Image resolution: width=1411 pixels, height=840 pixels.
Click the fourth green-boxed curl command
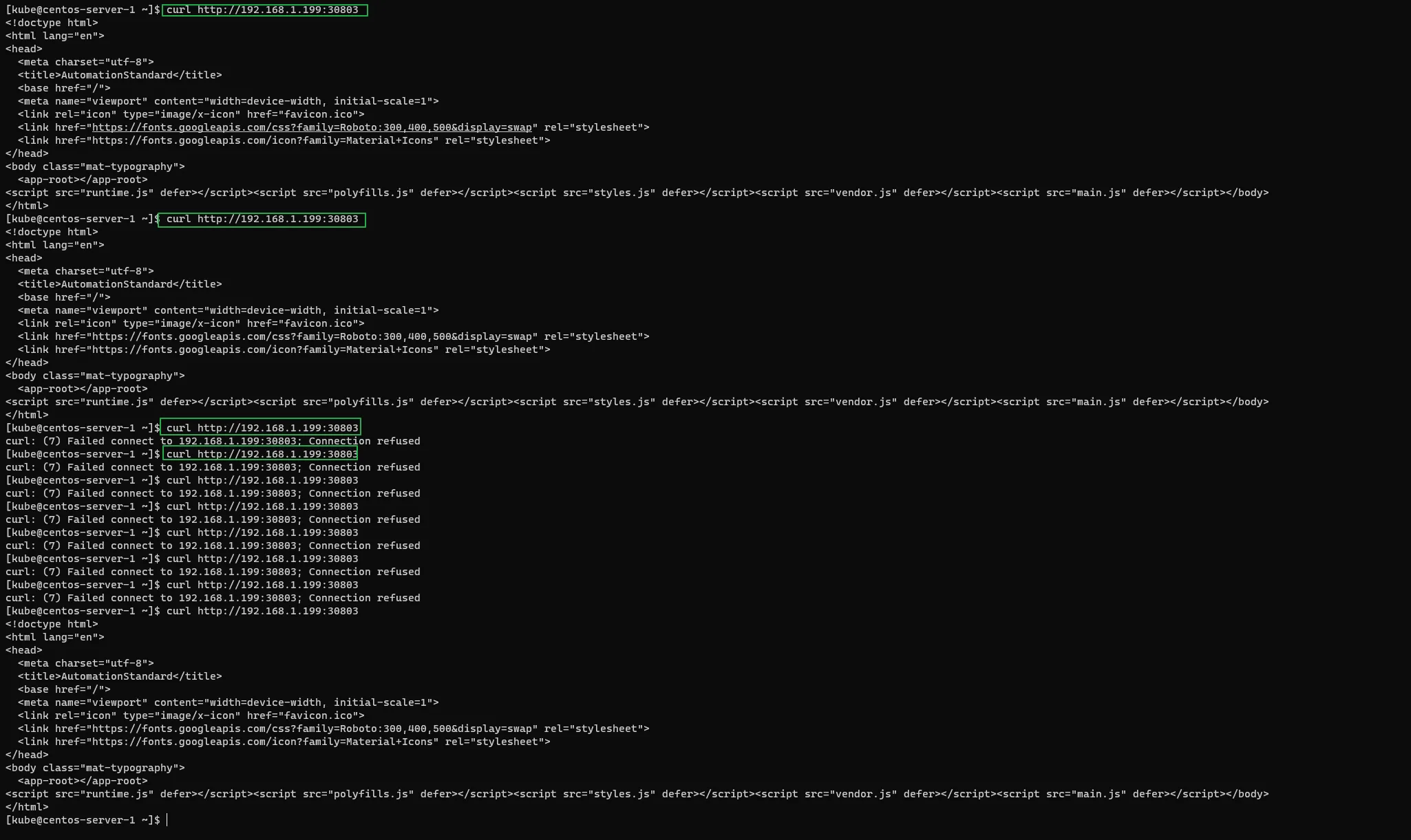(260, 454)
